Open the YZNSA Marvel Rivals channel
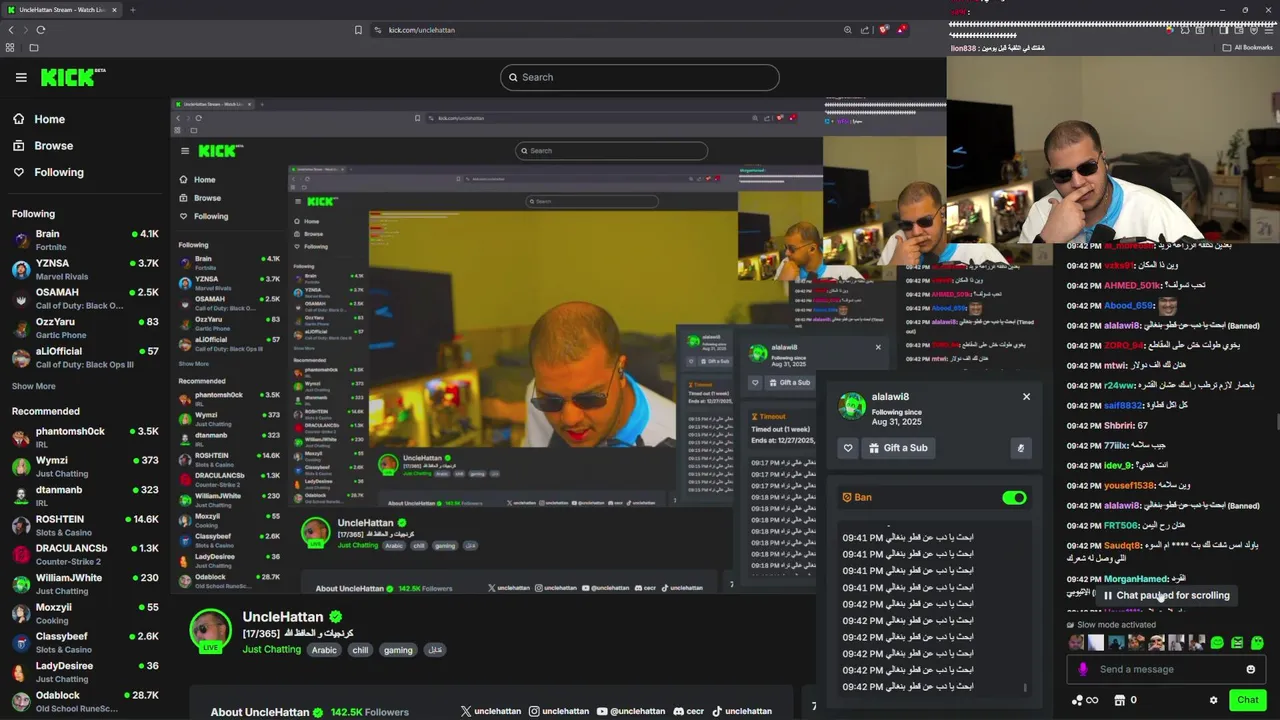This screenshot has width=1280, height=720. (85, 269)
